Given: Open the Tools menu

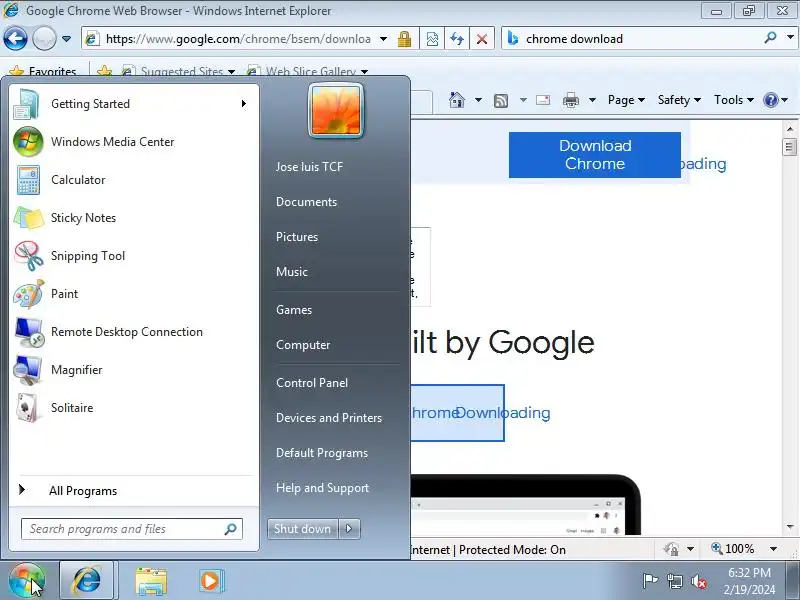Looking at the screenshot, I should click(x=734, y=99).
